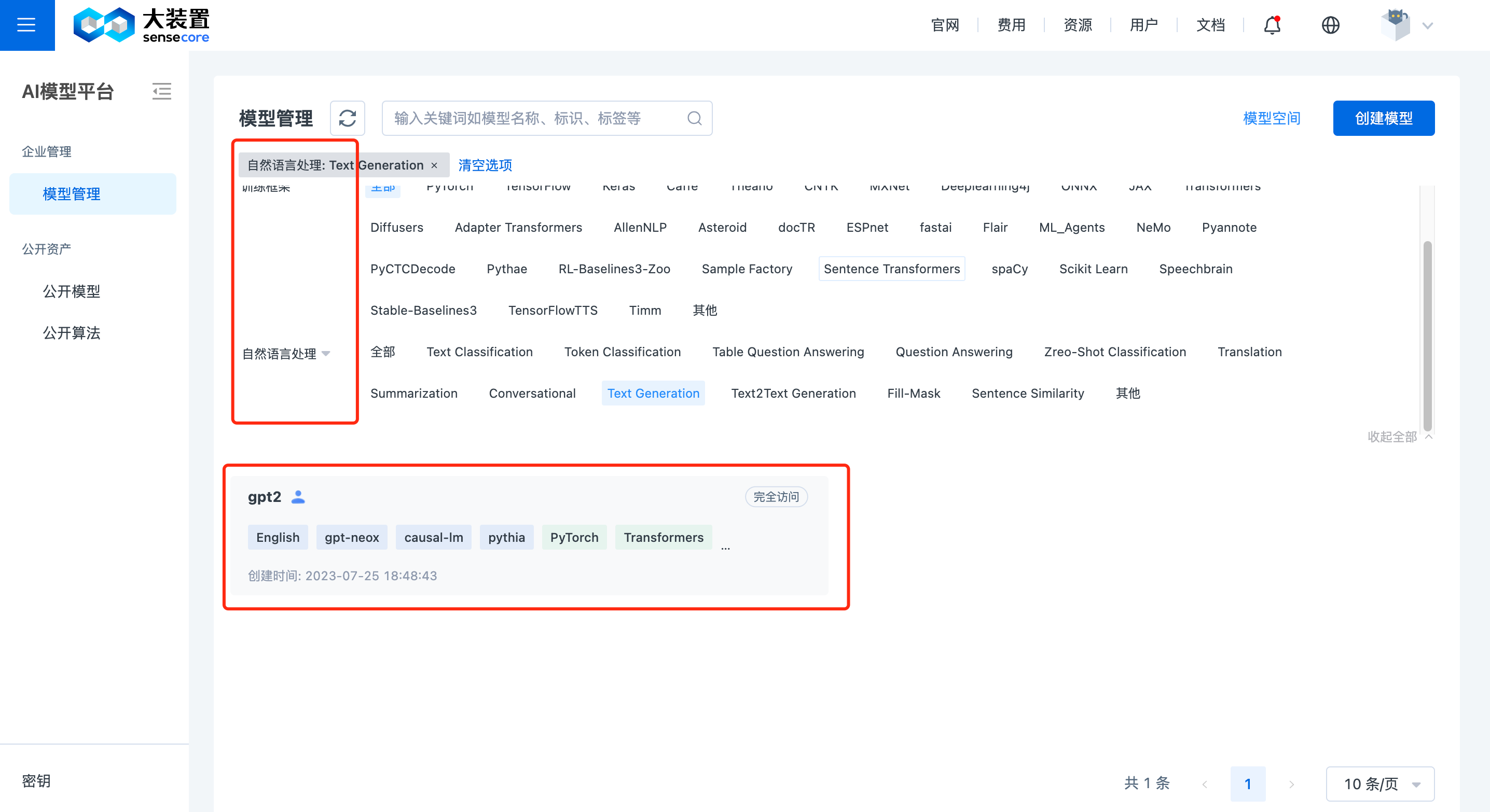Select the Sentence Transformers filter

pyautogui.click(x=892, y=269)
